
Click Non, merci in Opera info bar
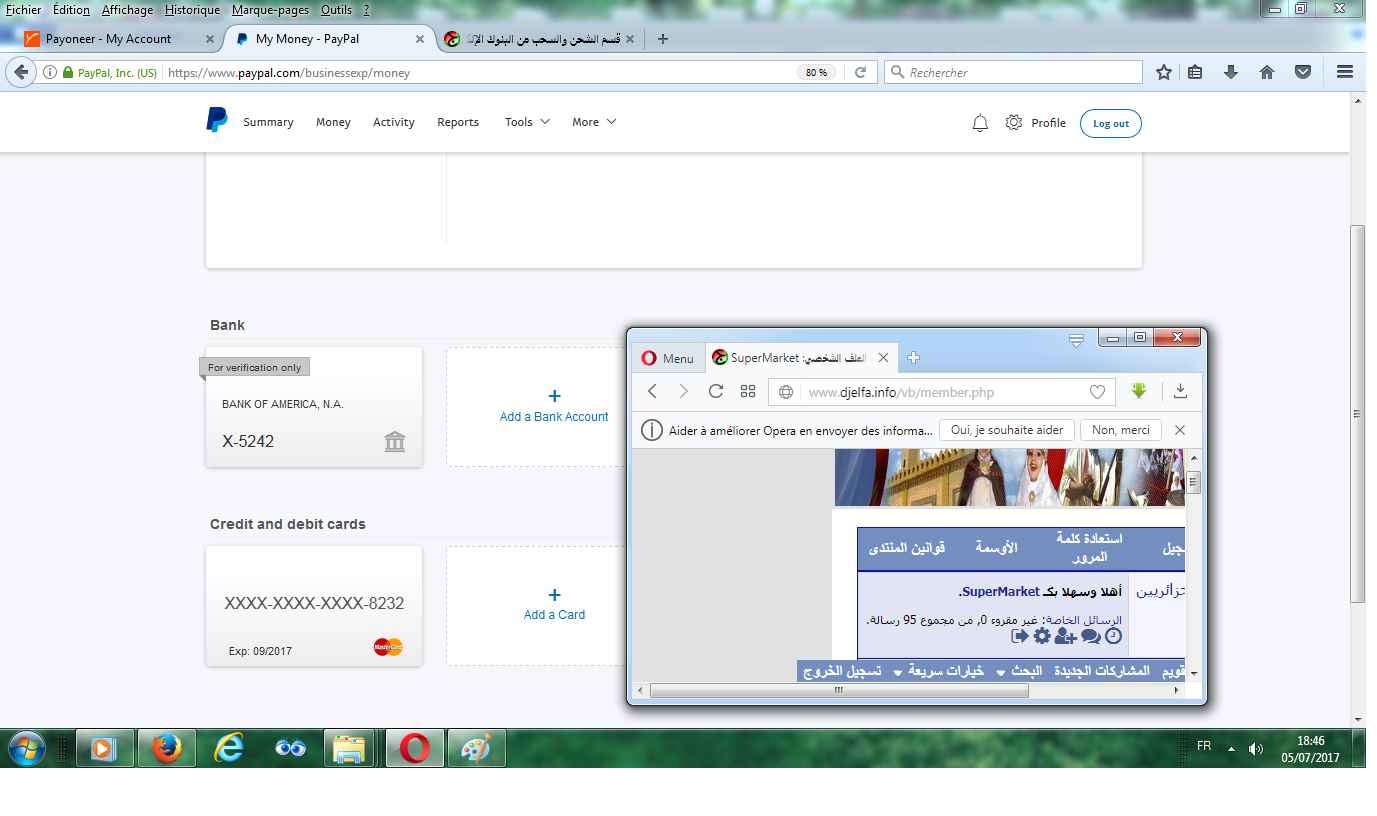(x=1121, y=430)
